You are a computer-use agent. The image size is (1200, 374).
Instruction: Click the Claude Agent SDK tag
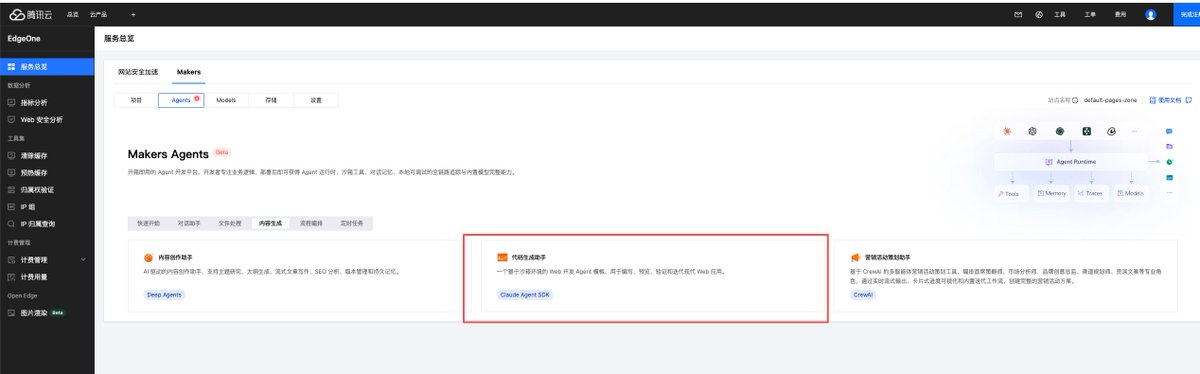click(x=524, y=295)
